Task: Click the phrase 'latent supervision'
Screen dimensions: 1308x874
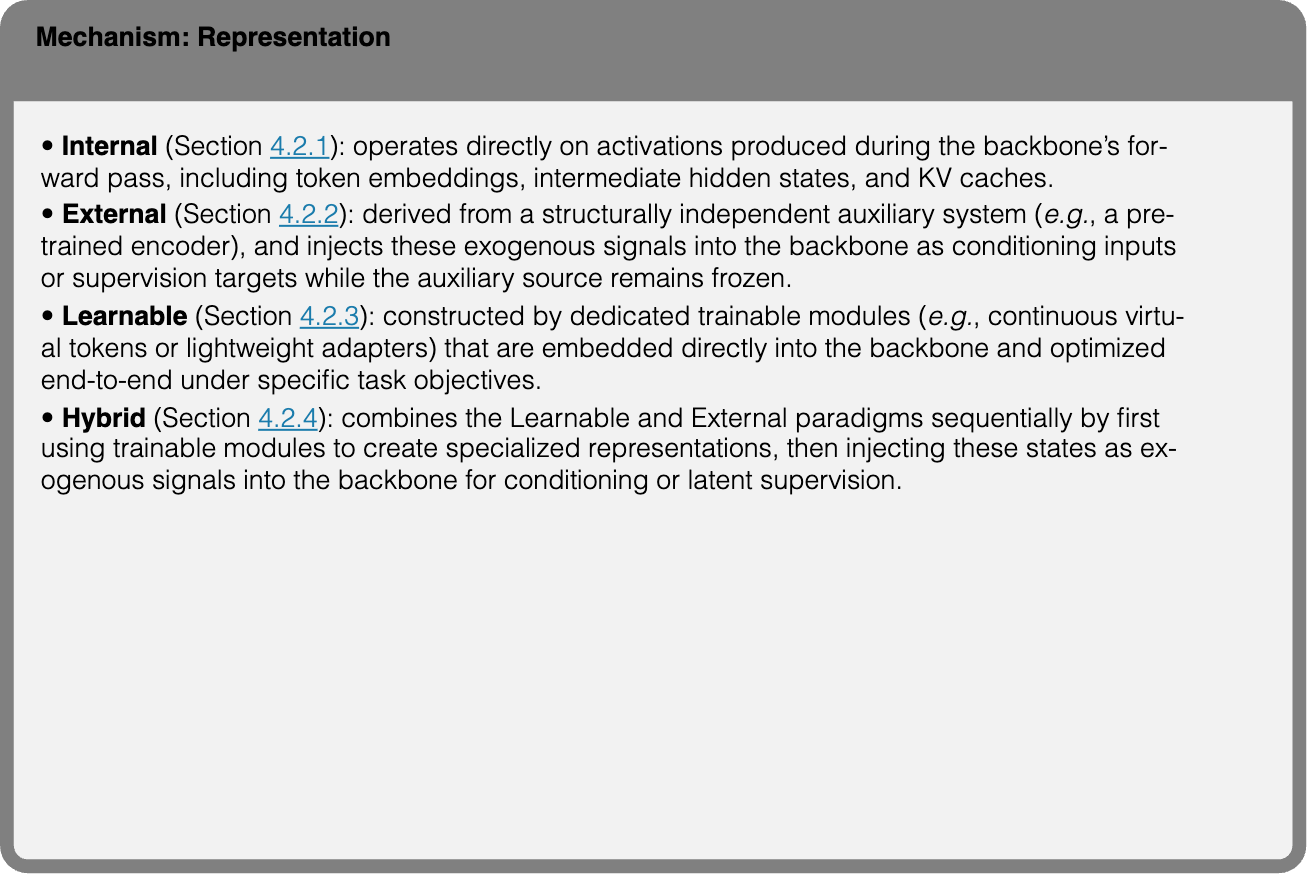Action: (x=806, y=480)
